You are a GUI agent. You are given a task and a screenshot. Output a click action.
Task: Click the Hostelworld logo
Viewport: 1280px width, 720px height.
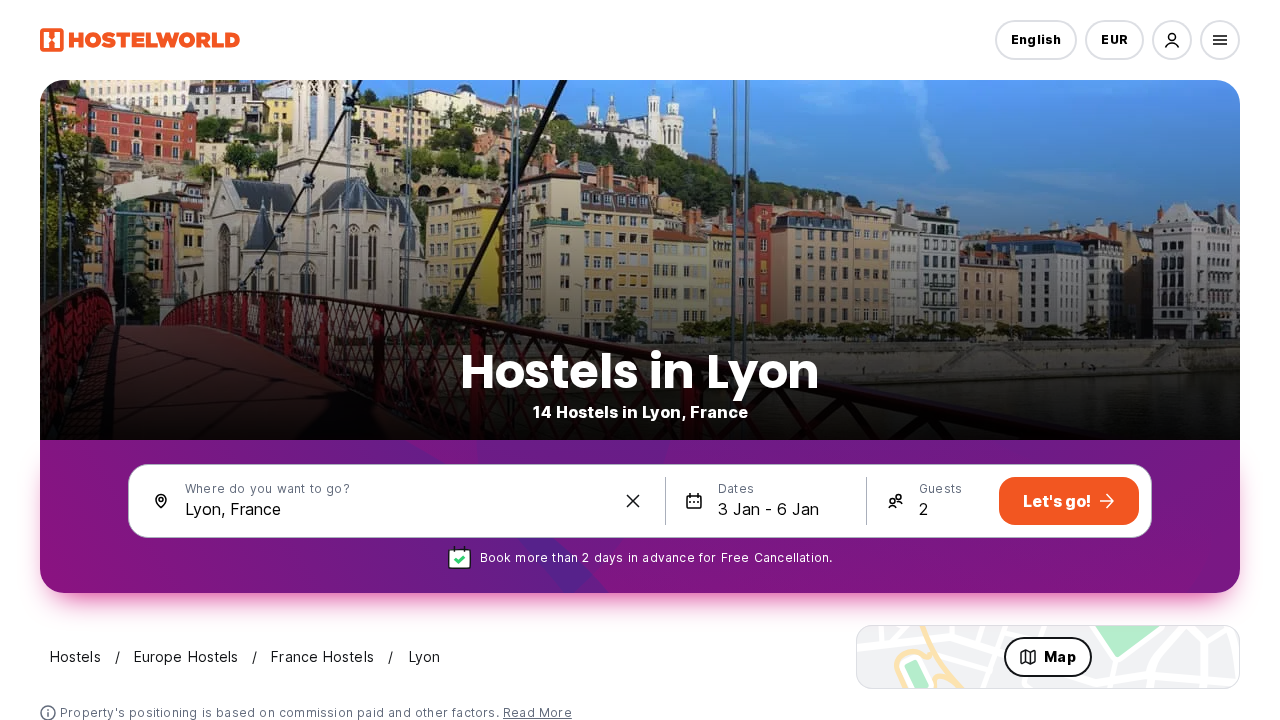(x=140, y=40)
